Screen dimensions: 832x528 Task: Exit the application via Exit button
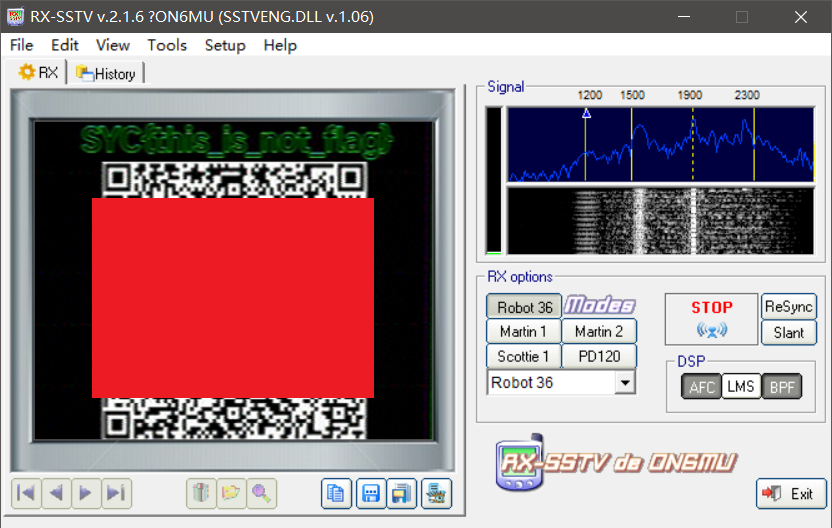(791, 494)
